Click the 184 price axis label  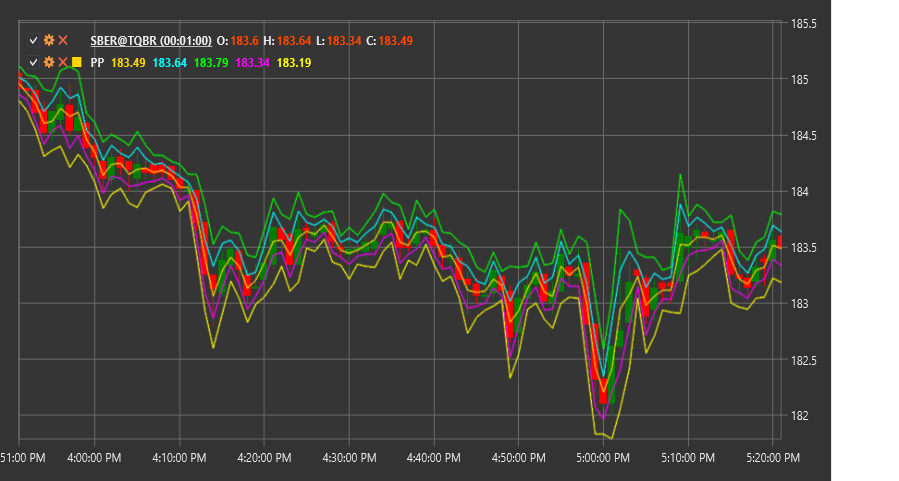pyautogui.click(x=800, y=191)
